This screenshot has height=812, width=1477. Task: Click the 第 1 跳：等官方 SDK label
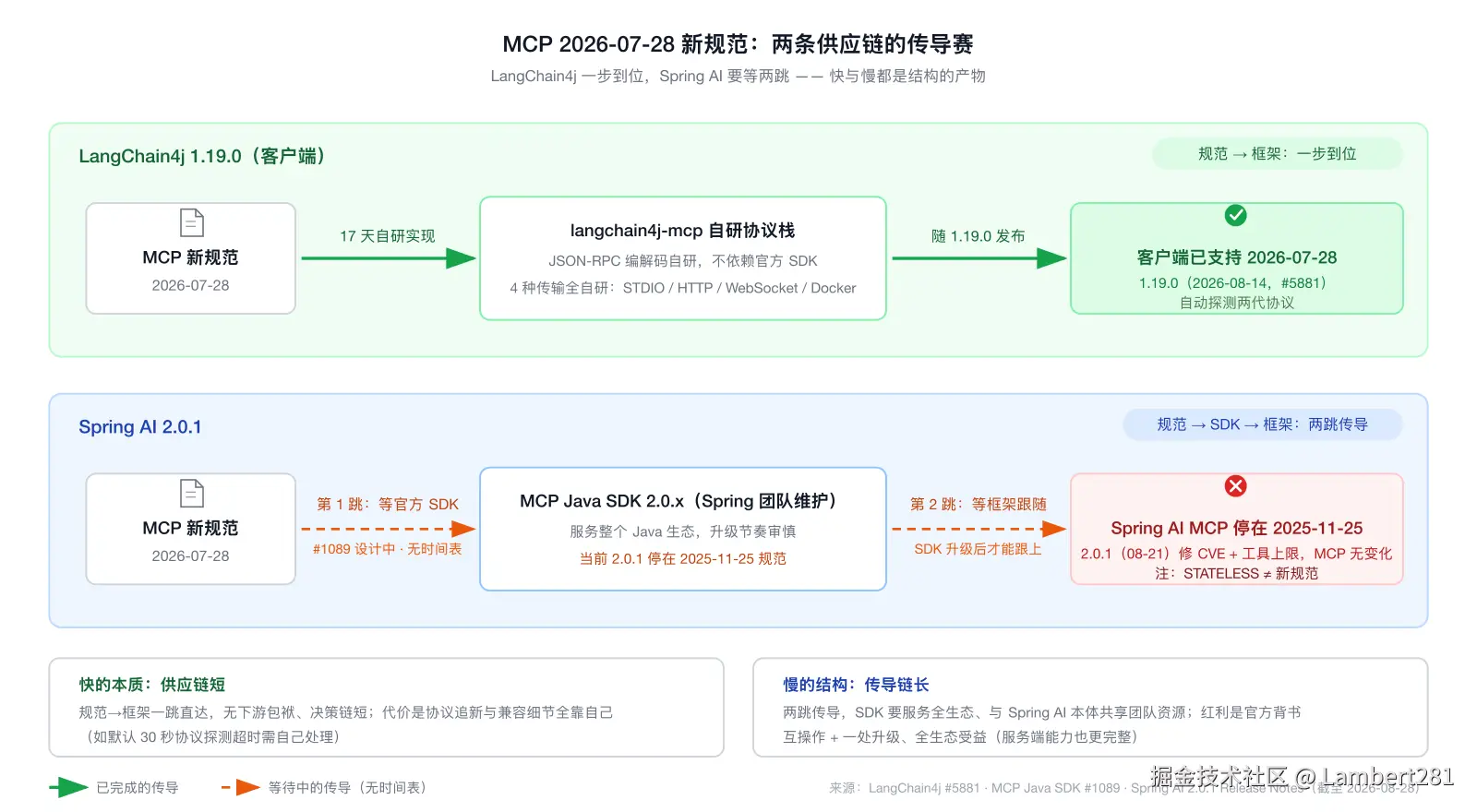coord(388,504)
